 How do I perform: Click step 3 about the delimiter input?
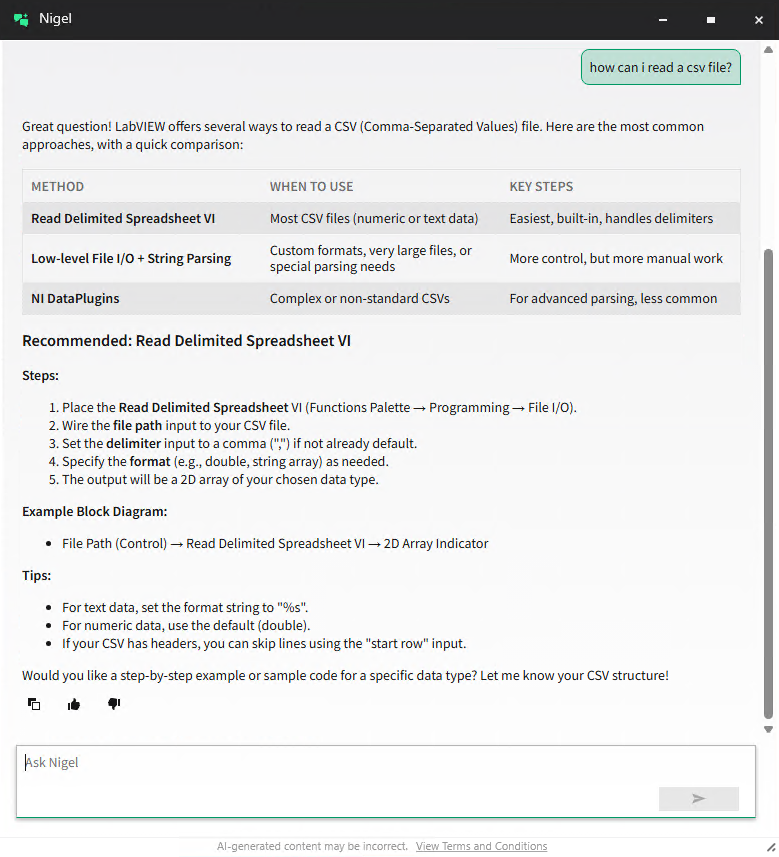point(239,443)
